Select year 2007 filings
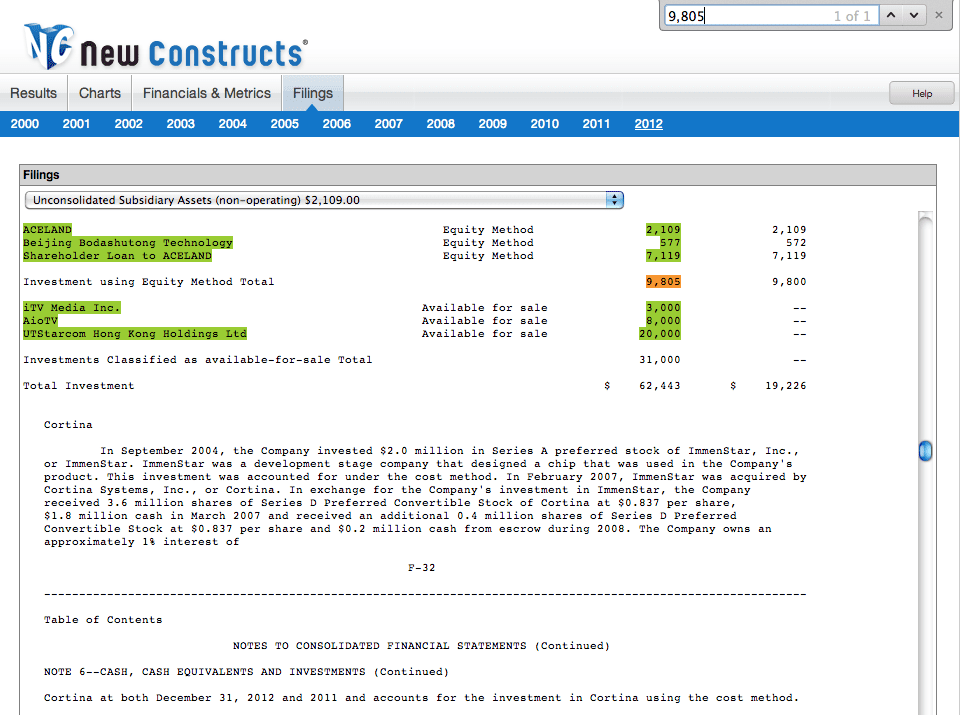The height and width of the screenshot is (715, 960). 389,124
